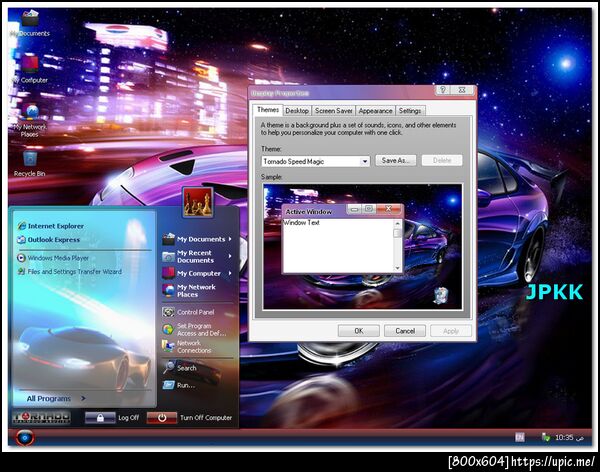The width and height of the screenshot is (600, 472).
Task: Click the Log Off lock button
Action: pyautogui.click(x=100, y=418)
